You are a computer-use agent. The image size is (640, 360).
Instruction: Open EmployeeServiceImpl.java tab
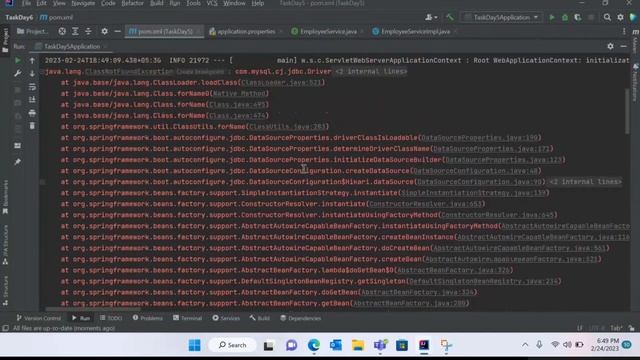click(416, 31)
